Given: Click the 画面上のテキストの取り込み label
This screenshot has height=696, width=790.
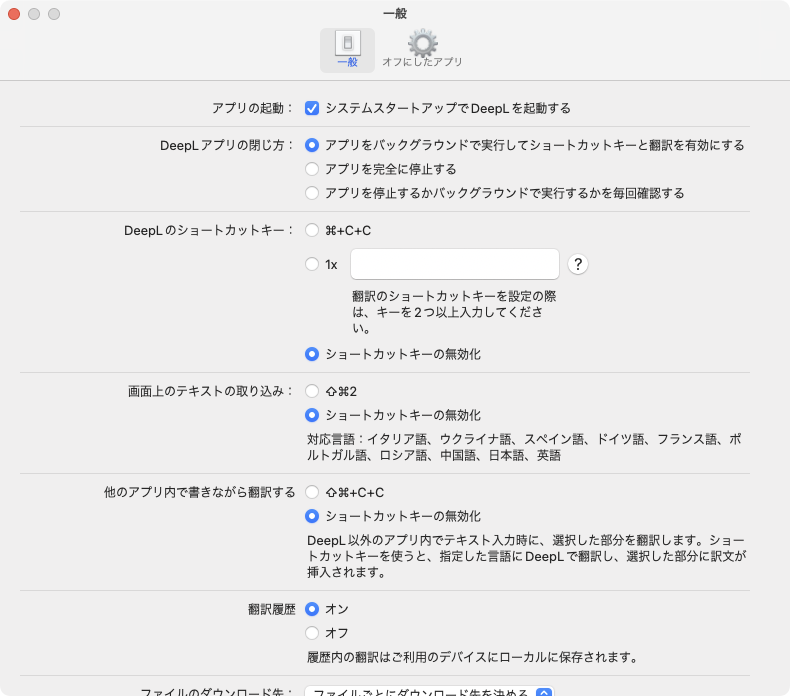Looking at the screenshot, I should [x=211, y=392].
